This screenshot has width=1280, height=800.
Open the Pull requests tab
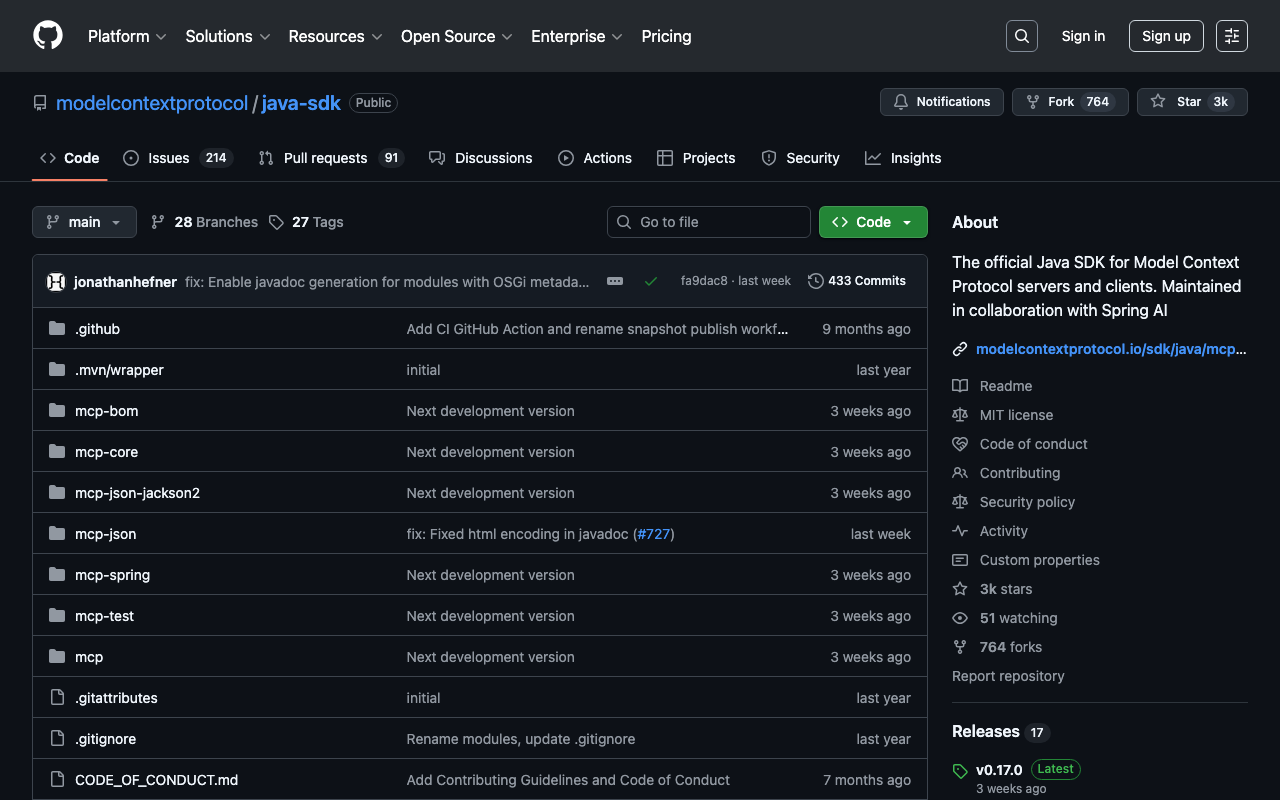[x=329, y=158]
